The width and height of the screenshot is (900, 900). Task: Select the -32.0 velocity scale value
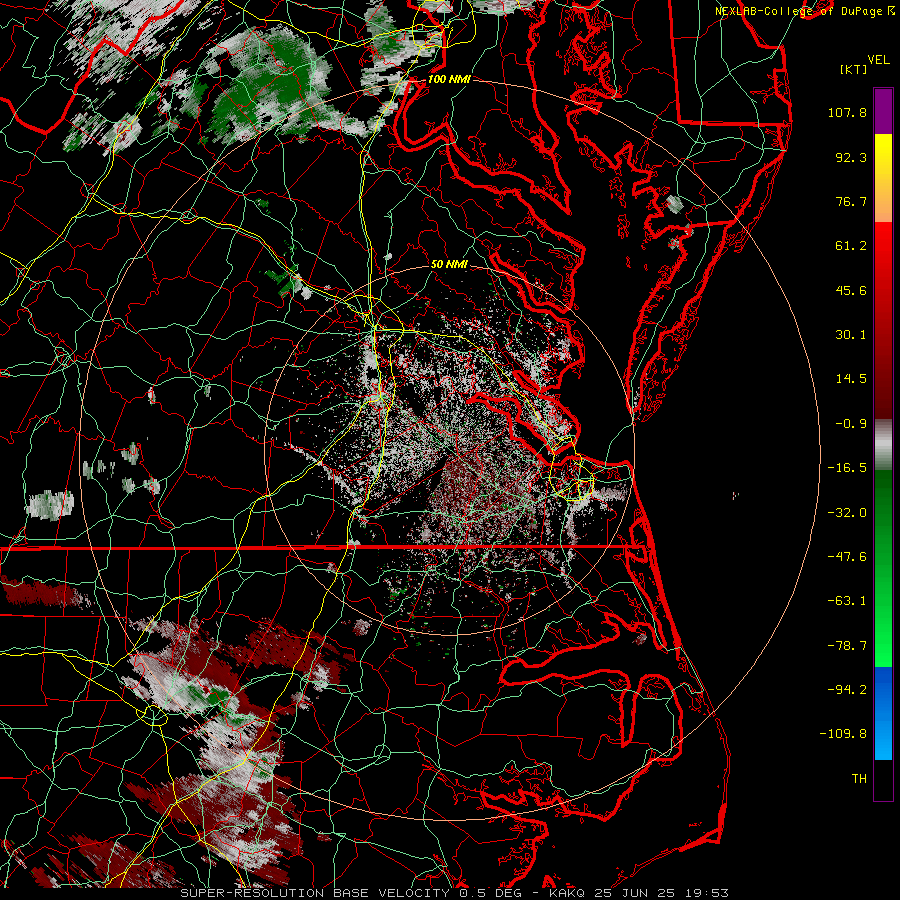[x=847, y=513]
